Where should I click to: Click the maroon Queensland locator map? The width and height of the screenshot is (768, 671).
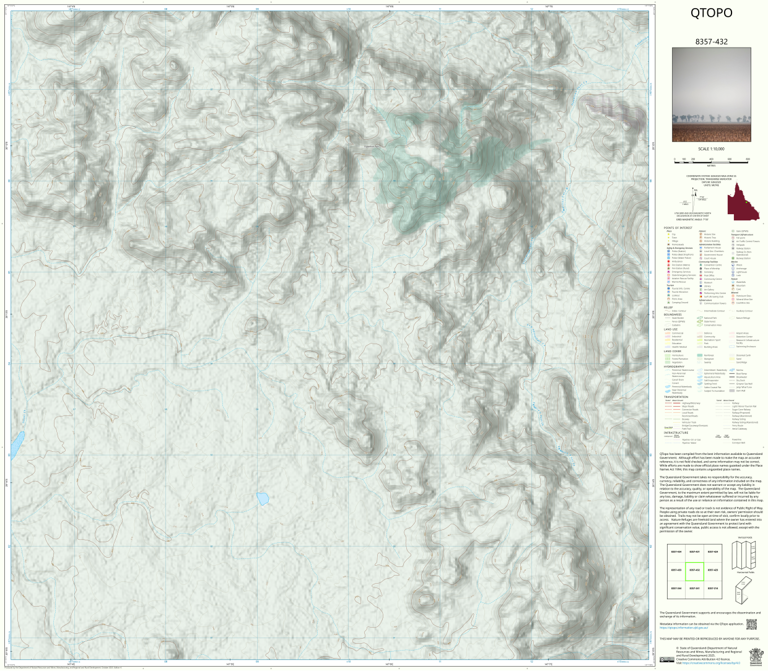pos(743,202)
